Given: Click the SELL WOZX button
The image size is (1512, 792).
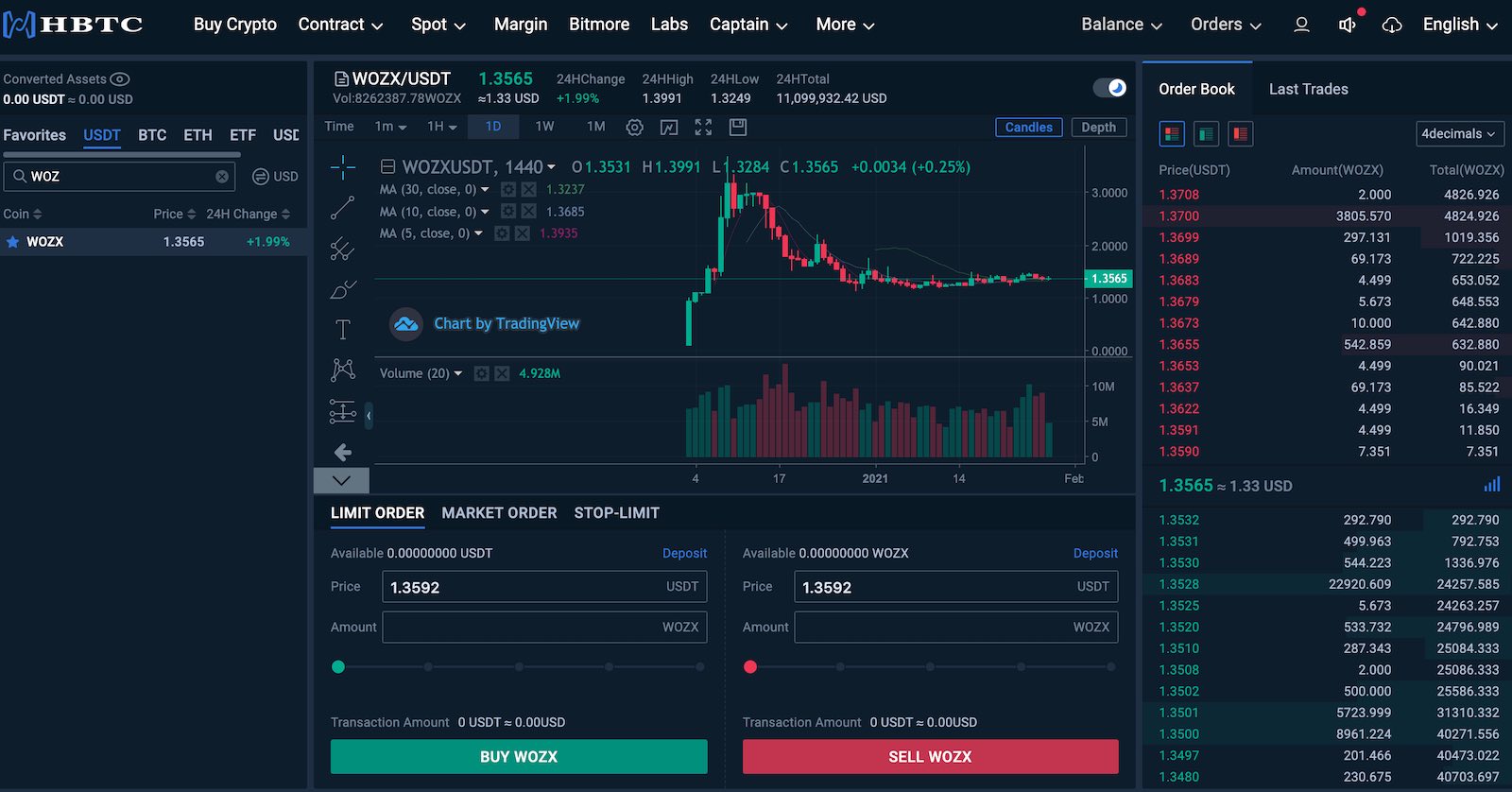Looking at the screenshot, I should (x=930, y=757).
